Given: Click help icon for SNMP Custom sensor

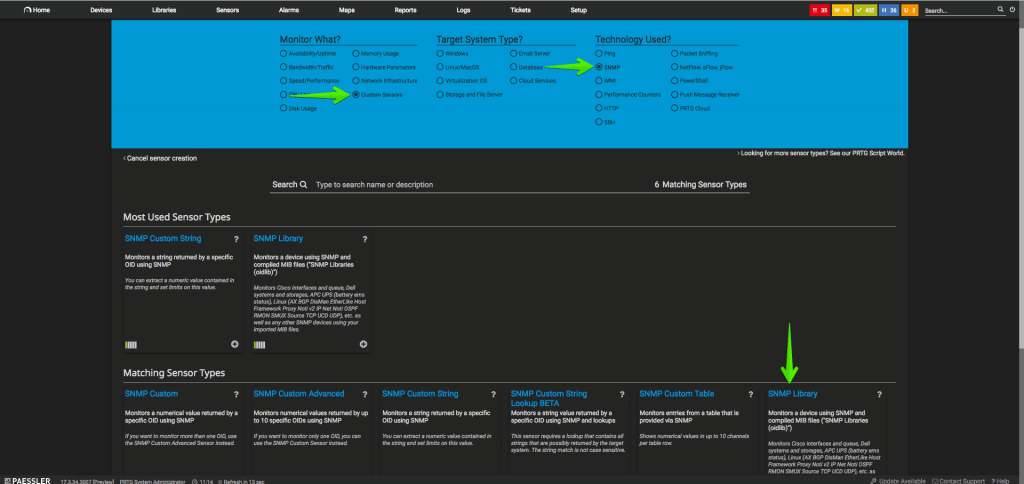Looking at the screenshot, I should point(236,395).
